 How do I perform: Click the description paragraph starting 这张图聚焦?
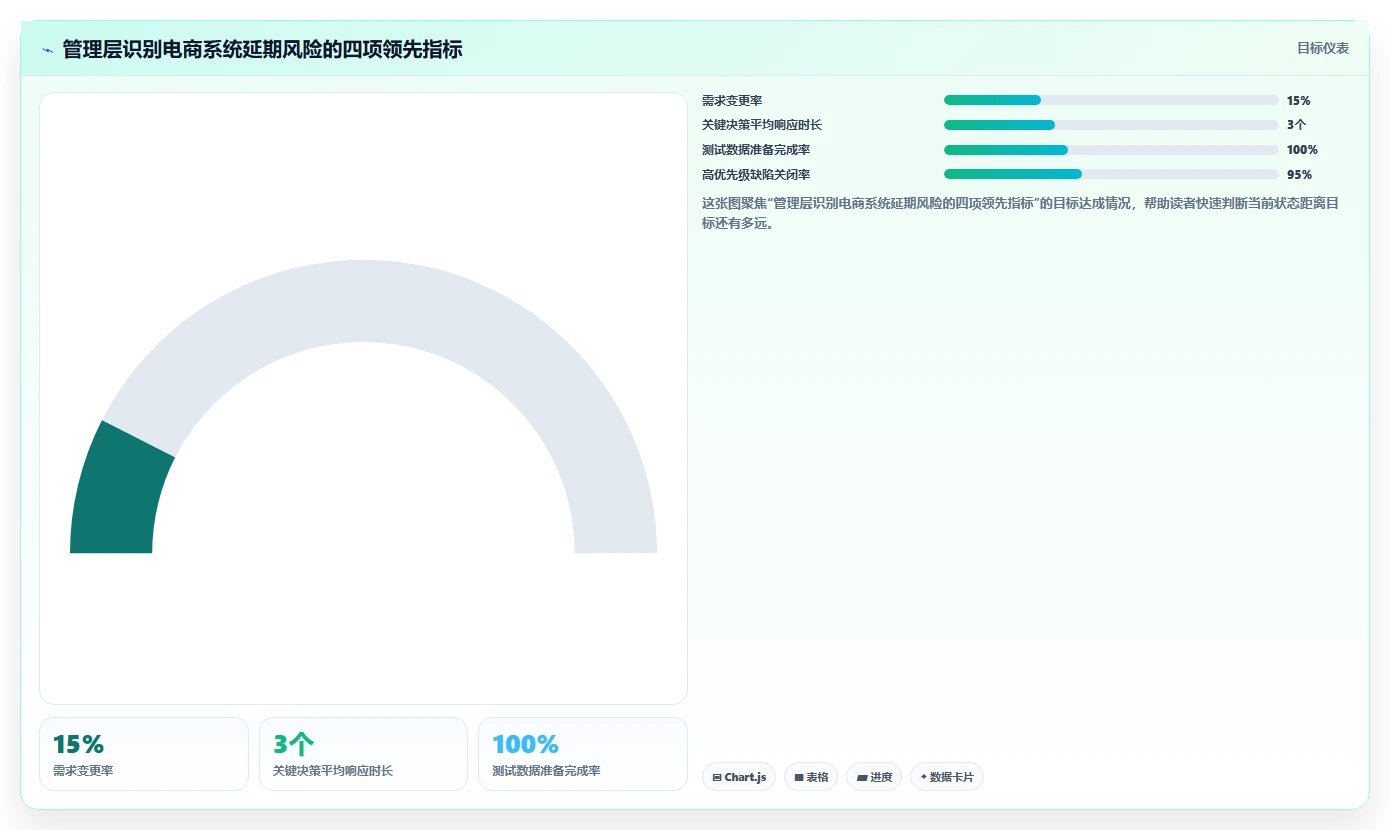[x=1021, y=213]
